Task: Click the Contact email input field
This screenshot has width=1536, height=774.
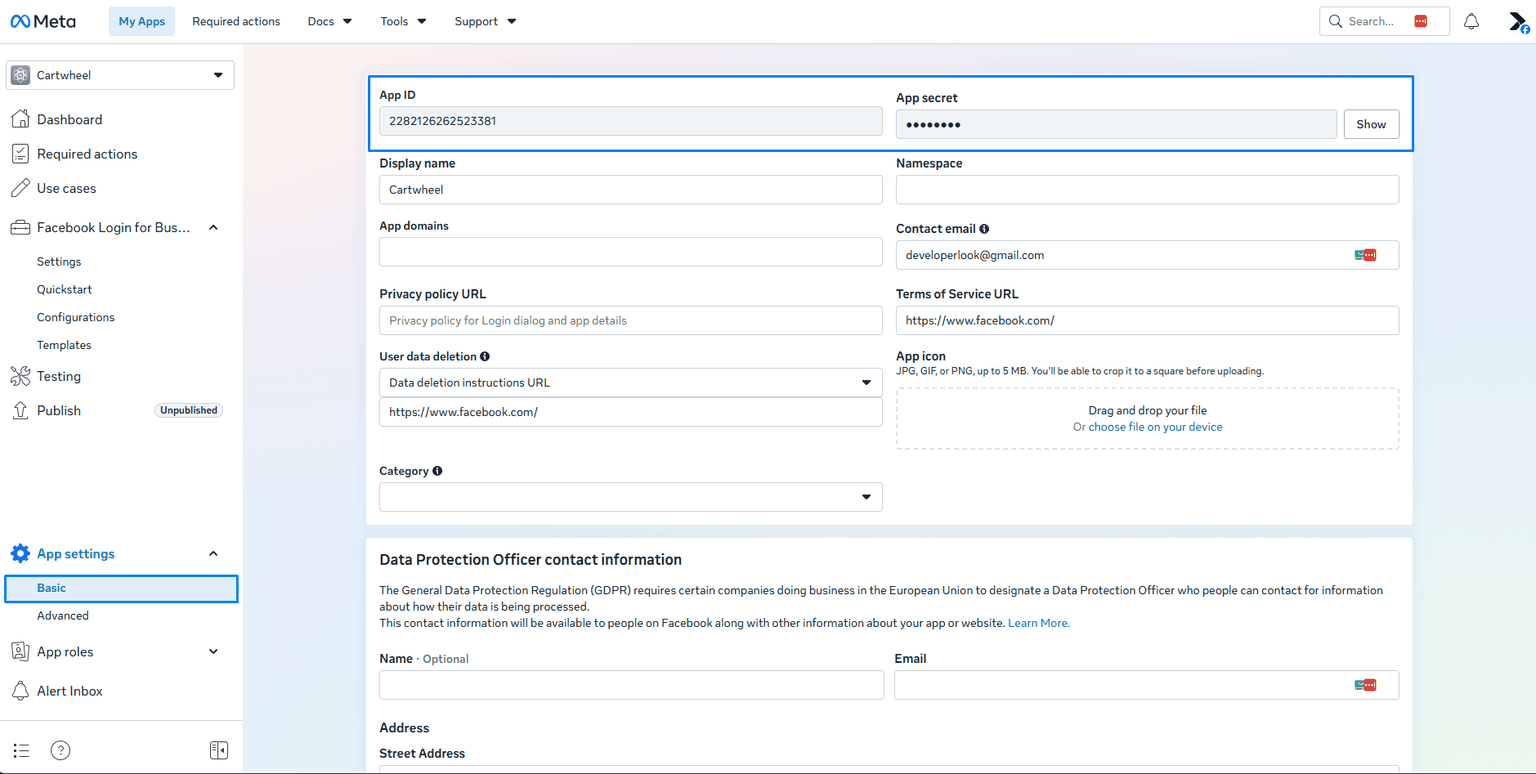Action: pyautogui.click(x=1148, y=255)
